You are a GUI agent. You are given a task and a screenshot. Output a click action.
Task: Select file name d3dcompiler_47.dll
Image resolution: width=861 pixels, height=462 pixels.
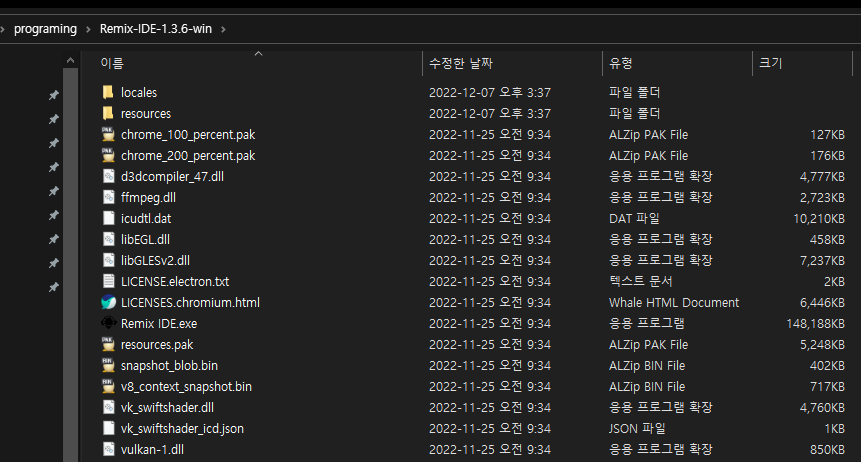click(x=172, y=176)
